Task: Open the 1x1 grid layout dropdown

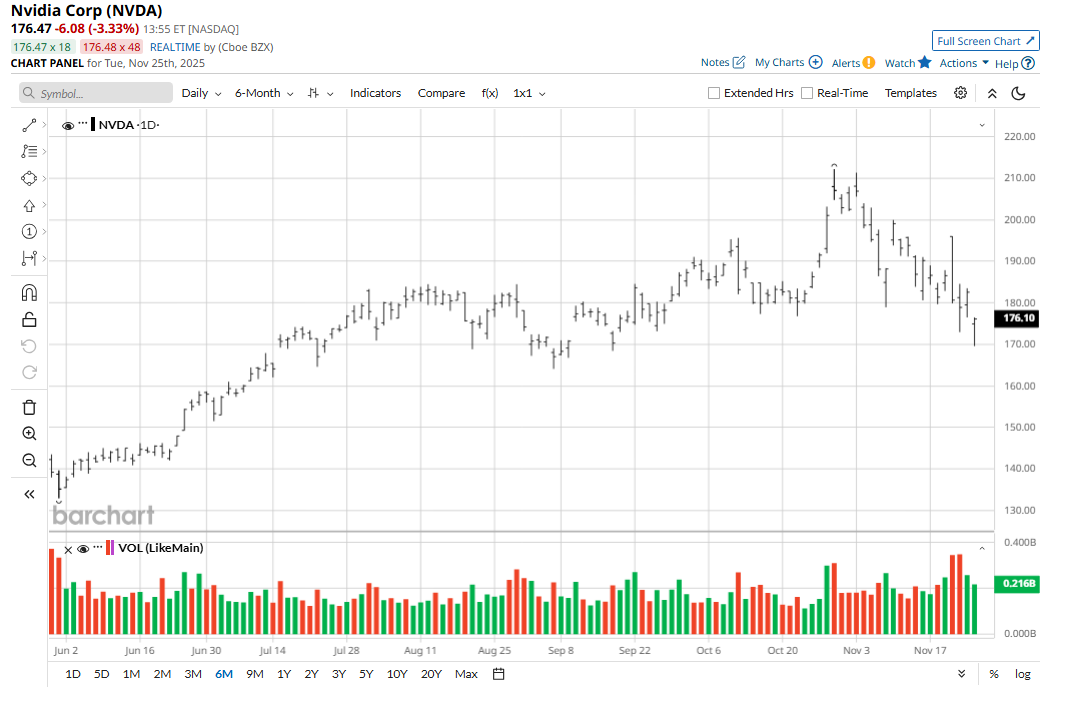Action: point(529,93)
